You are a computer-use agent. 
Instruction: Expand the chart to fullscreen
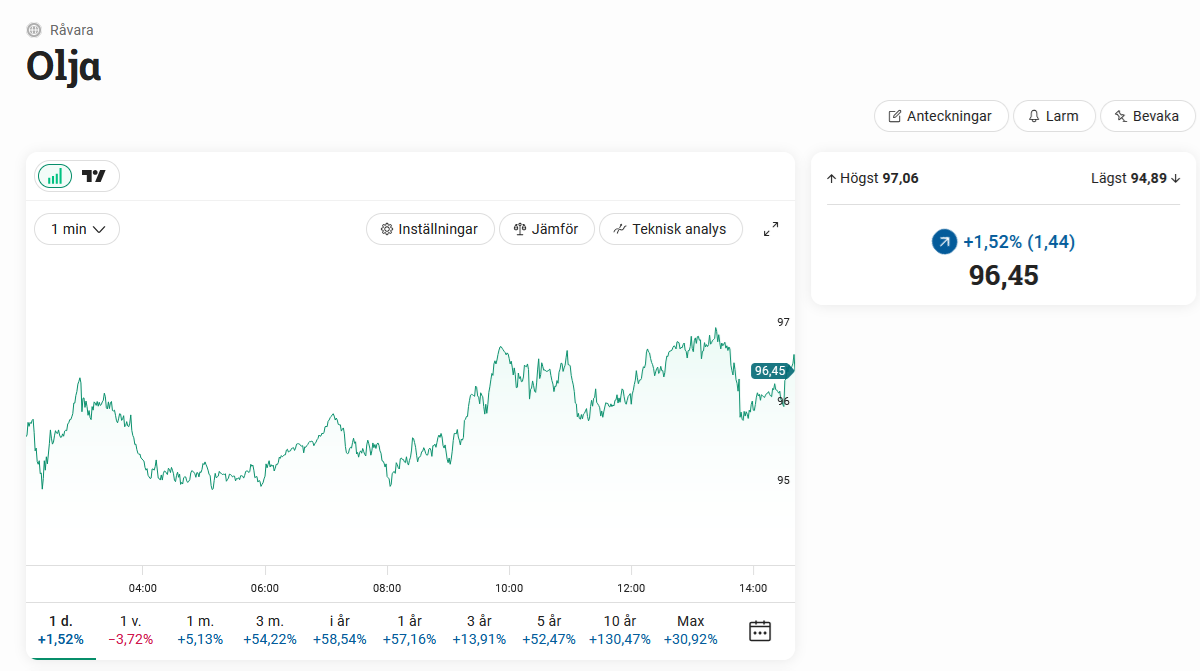[771, 229]
